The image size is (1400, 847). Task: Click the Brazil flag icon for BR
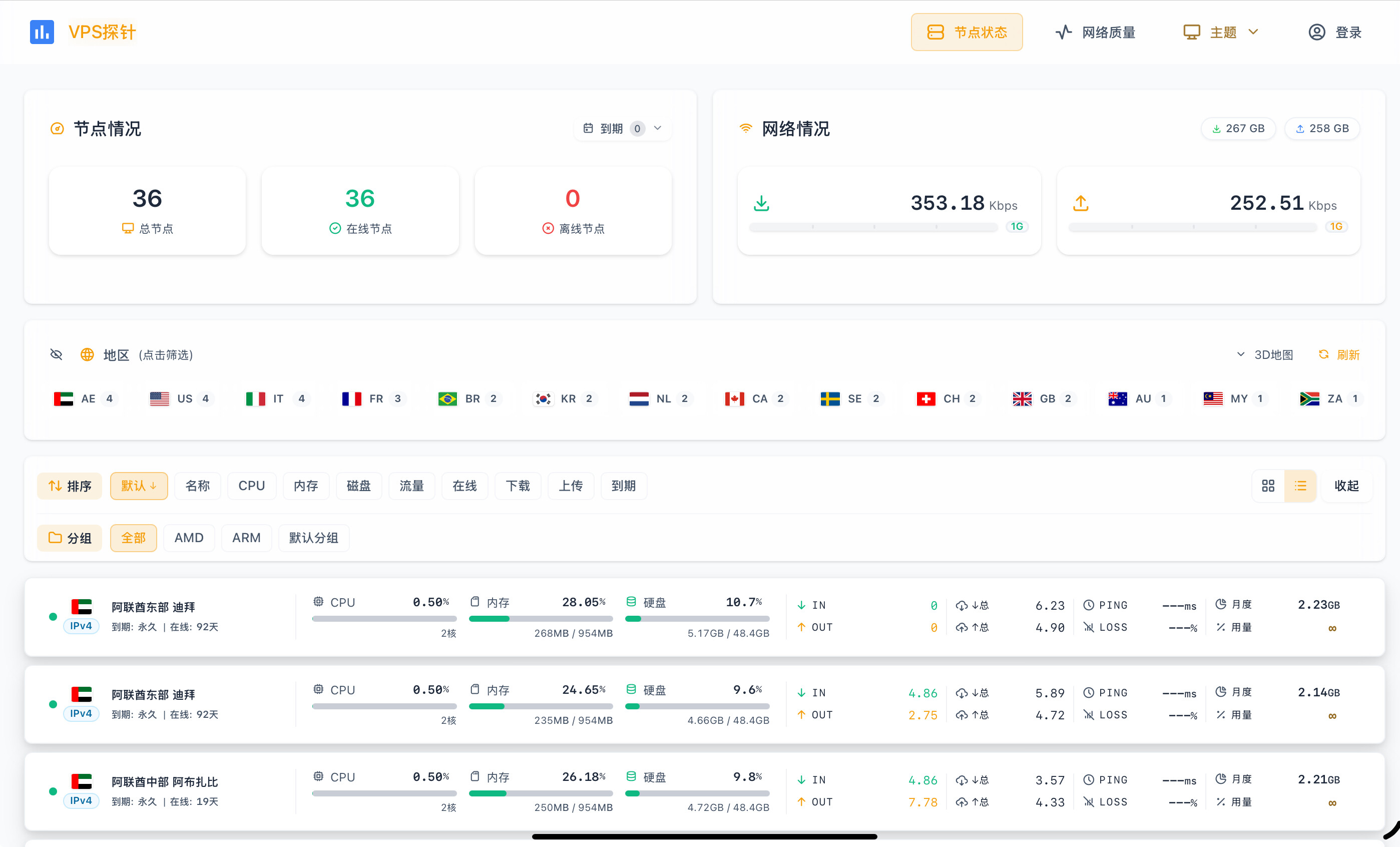point(447,399)
